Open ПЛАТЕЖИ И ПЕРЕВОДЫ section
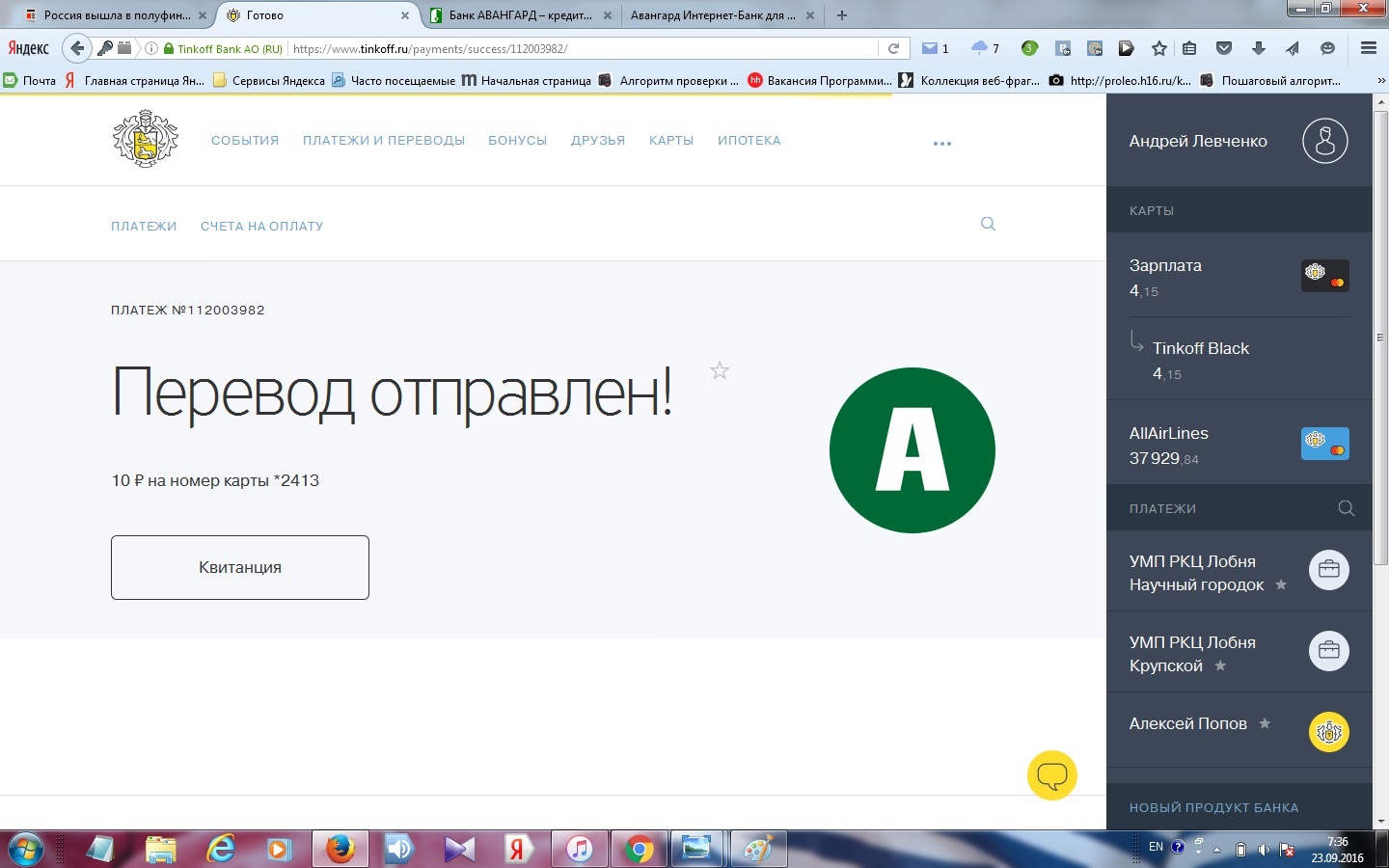The image size is (1389, 868). point(384,141)
